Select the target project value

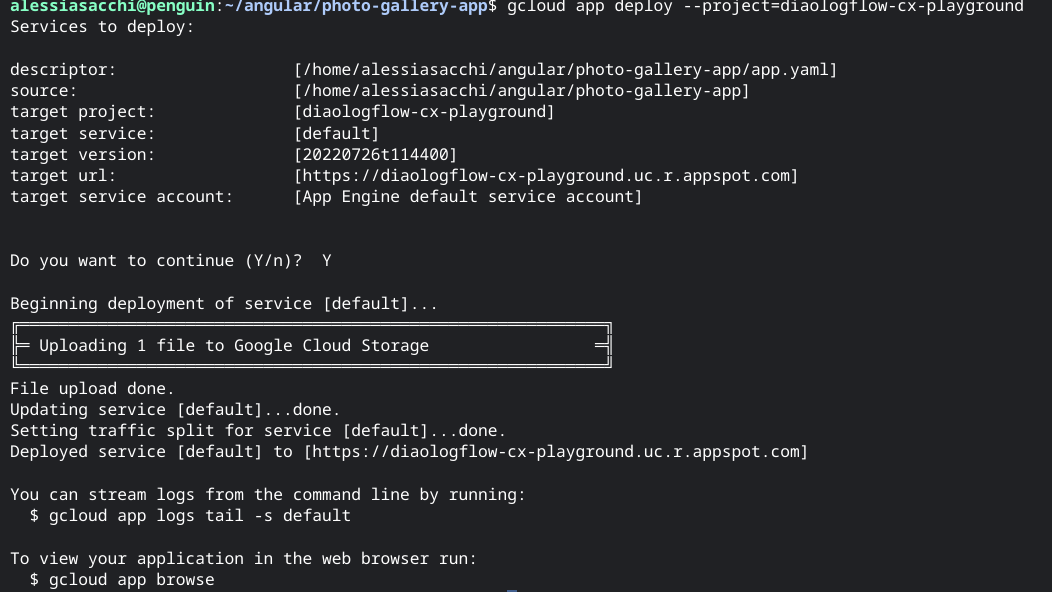pos(424,112)
